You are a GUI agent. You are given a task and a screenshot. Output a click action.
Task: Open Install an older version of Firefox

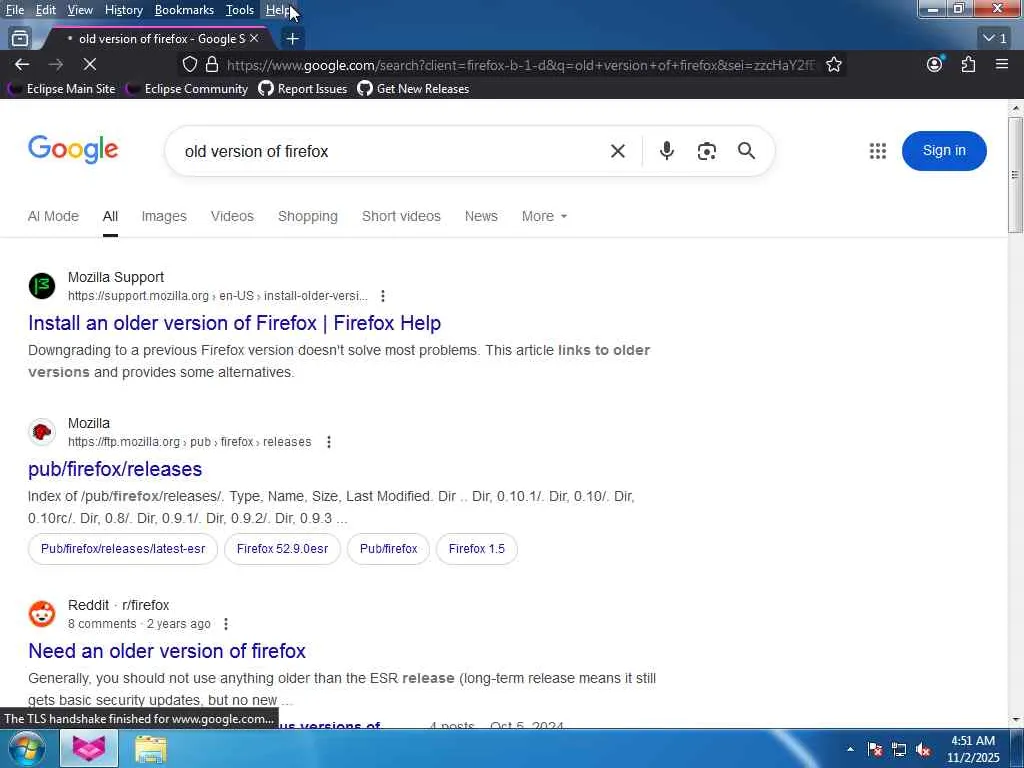[234, 323]
